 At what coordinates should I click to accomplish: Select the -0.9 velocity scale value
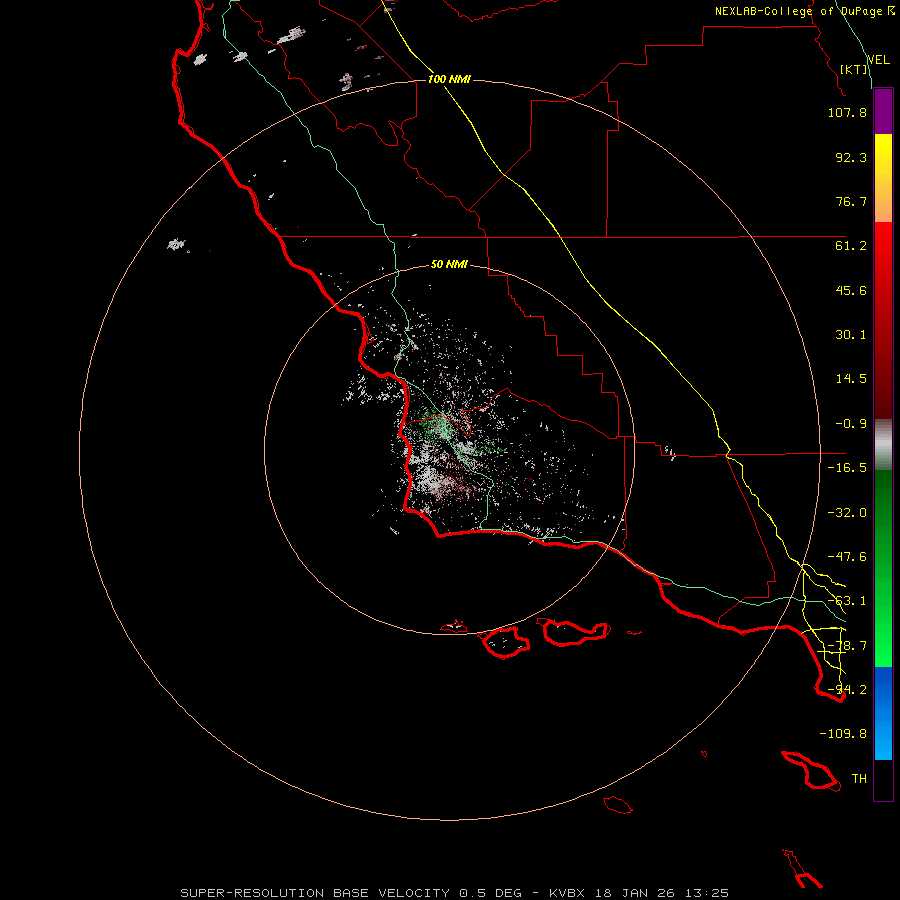click(x=851, y=424)
